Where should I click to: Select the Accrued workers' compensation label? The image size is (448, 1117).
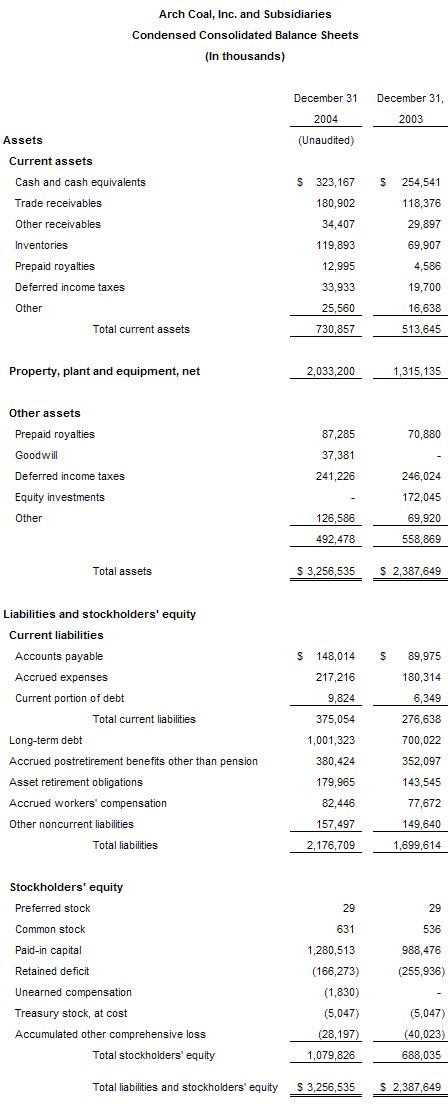(x=88, y=804)
